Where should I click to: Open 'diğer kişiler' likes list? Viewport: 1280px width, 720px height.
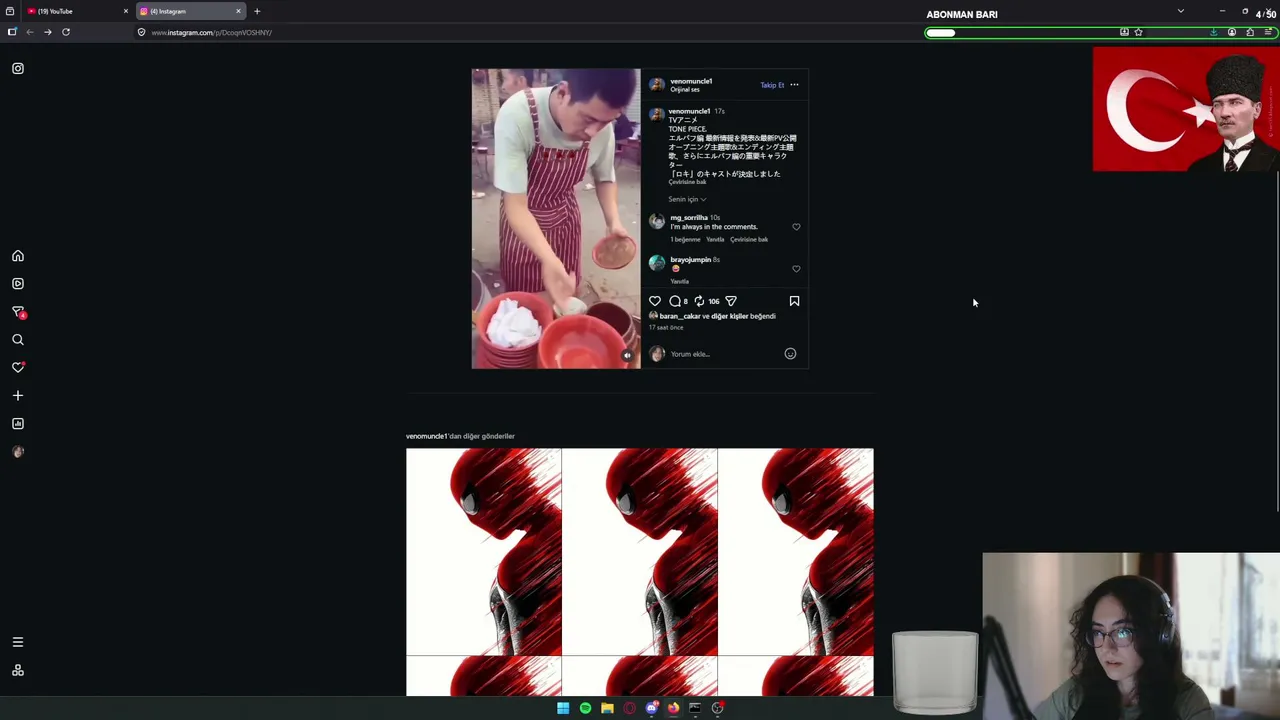point(732,316)
